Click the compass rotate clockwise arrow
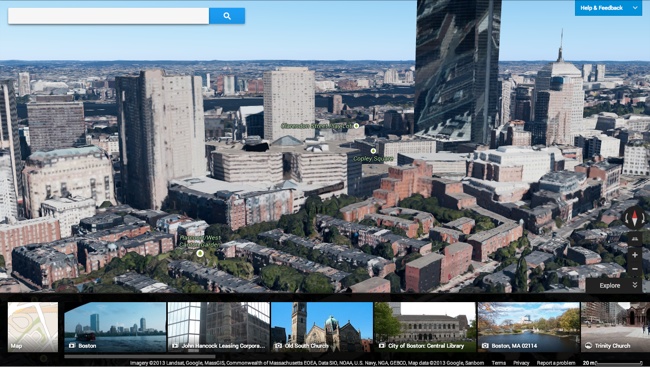The width and height of the screenshot is (650, 367). pos(643,219)
